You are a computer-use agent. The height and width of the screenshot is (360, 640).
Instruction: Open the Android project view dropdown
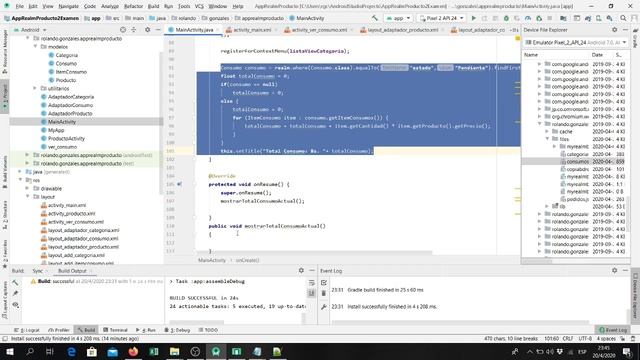click(x=30, y=30)
